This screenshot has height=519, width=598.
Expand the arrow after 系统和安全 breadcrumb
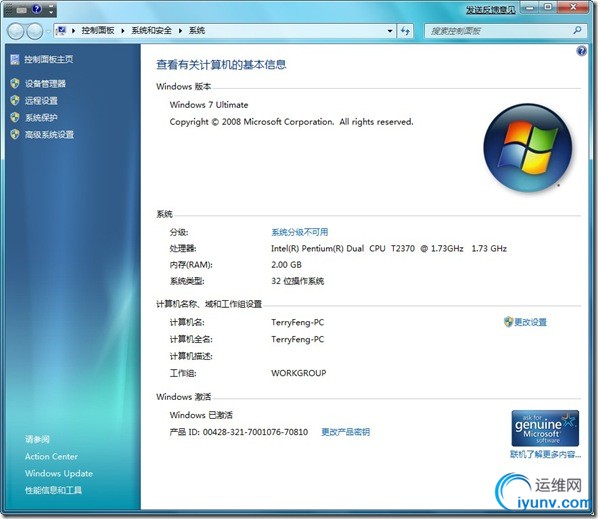coord(180,31)
